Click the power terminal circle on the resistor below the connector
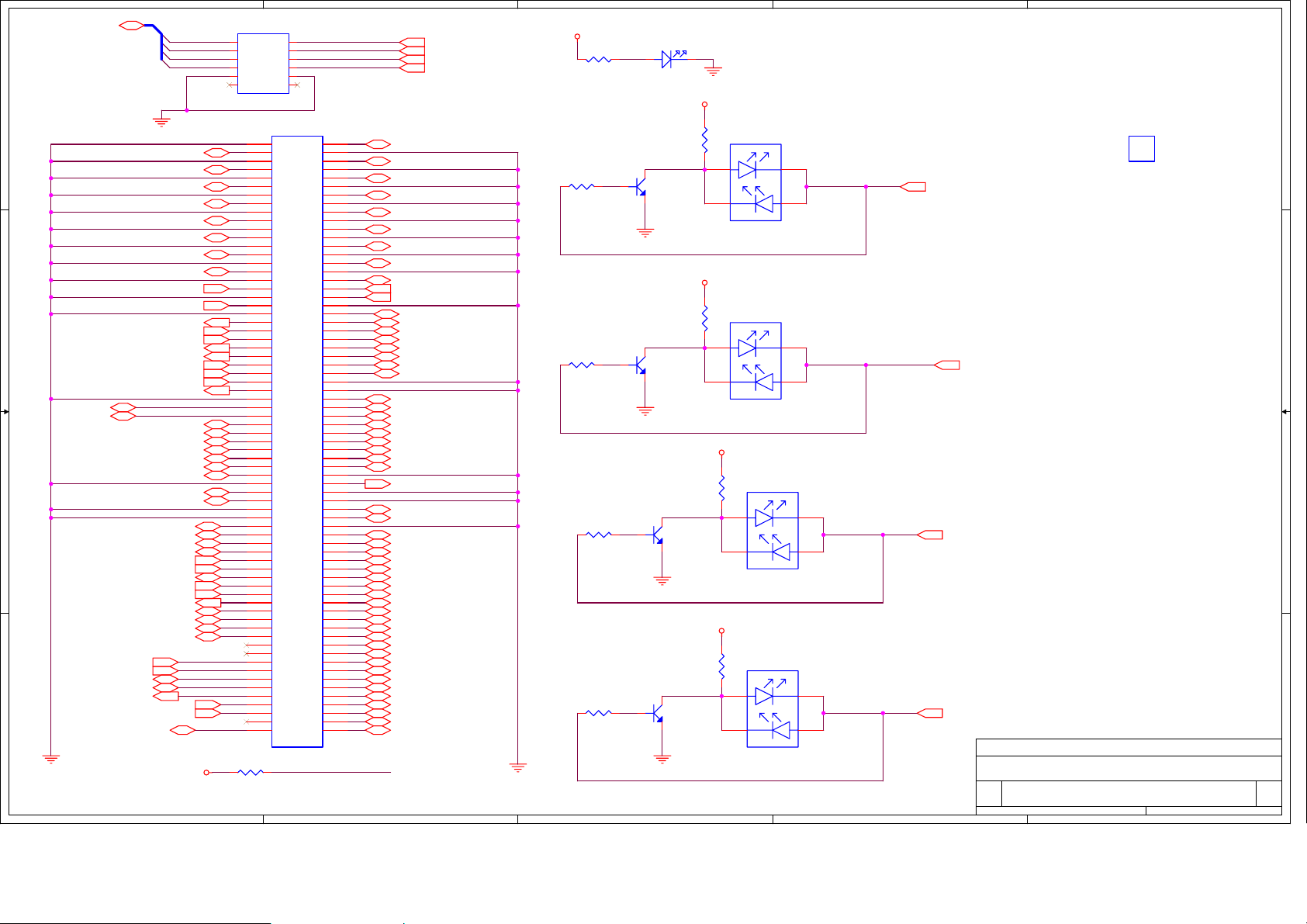Viewport: 1307px width, 924px height. [x=206, y=773]
